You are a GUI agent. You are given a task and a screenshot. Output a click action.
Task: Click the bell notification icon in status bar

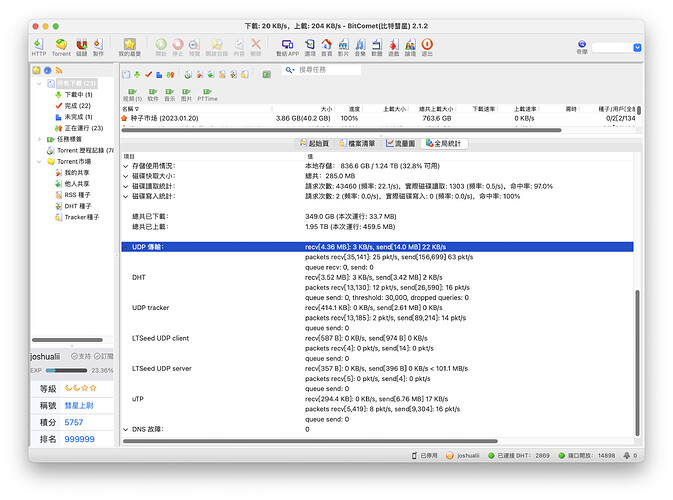point(627,455)
